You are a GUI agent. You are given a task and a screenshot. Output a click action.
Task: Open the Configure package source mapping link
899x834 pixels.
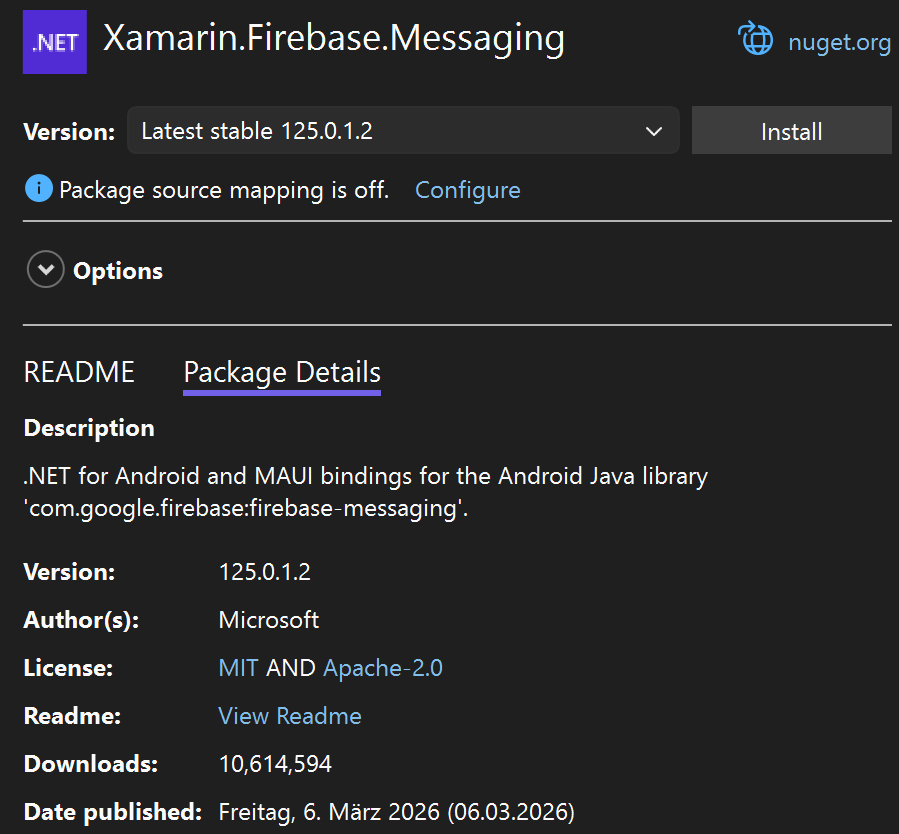(468, 190)
